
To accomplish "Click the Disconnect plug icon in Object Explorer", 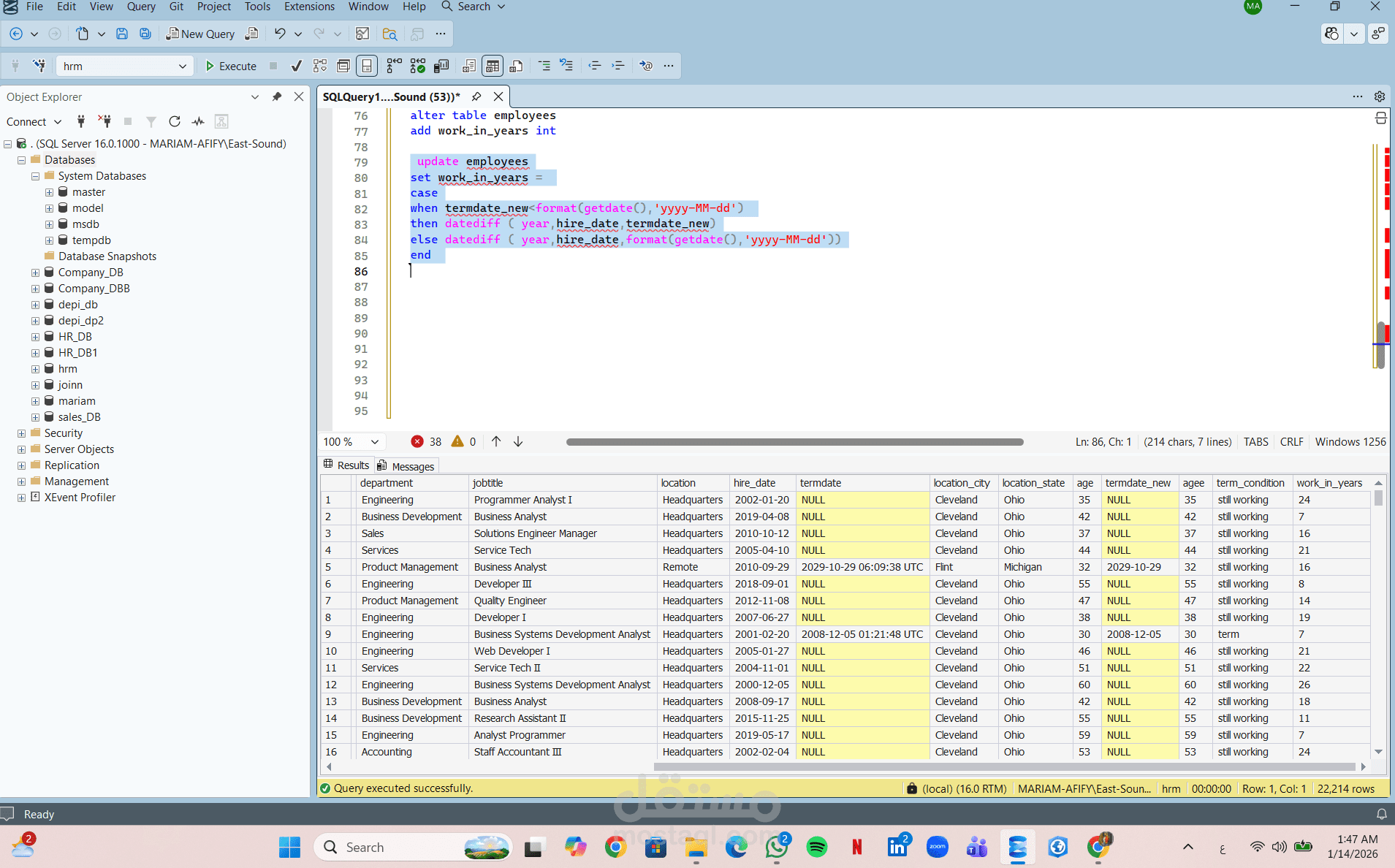I will pyautogui.click(x=105, y=121).
